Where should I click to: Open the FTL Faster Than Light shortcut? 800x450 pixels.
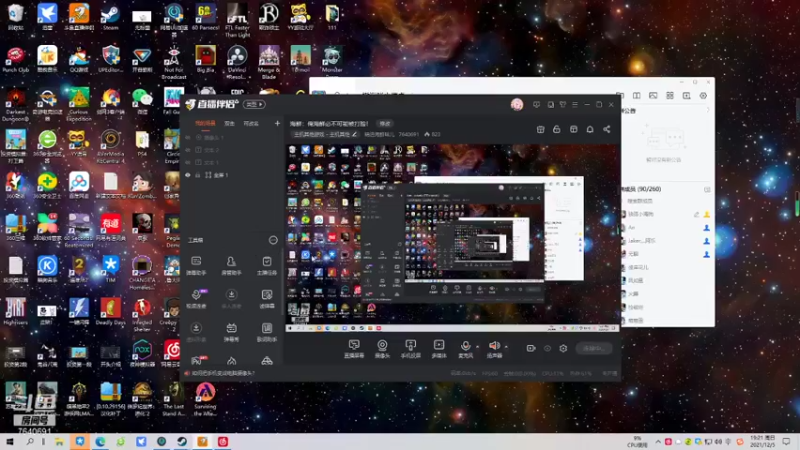(x=237, y=20)
